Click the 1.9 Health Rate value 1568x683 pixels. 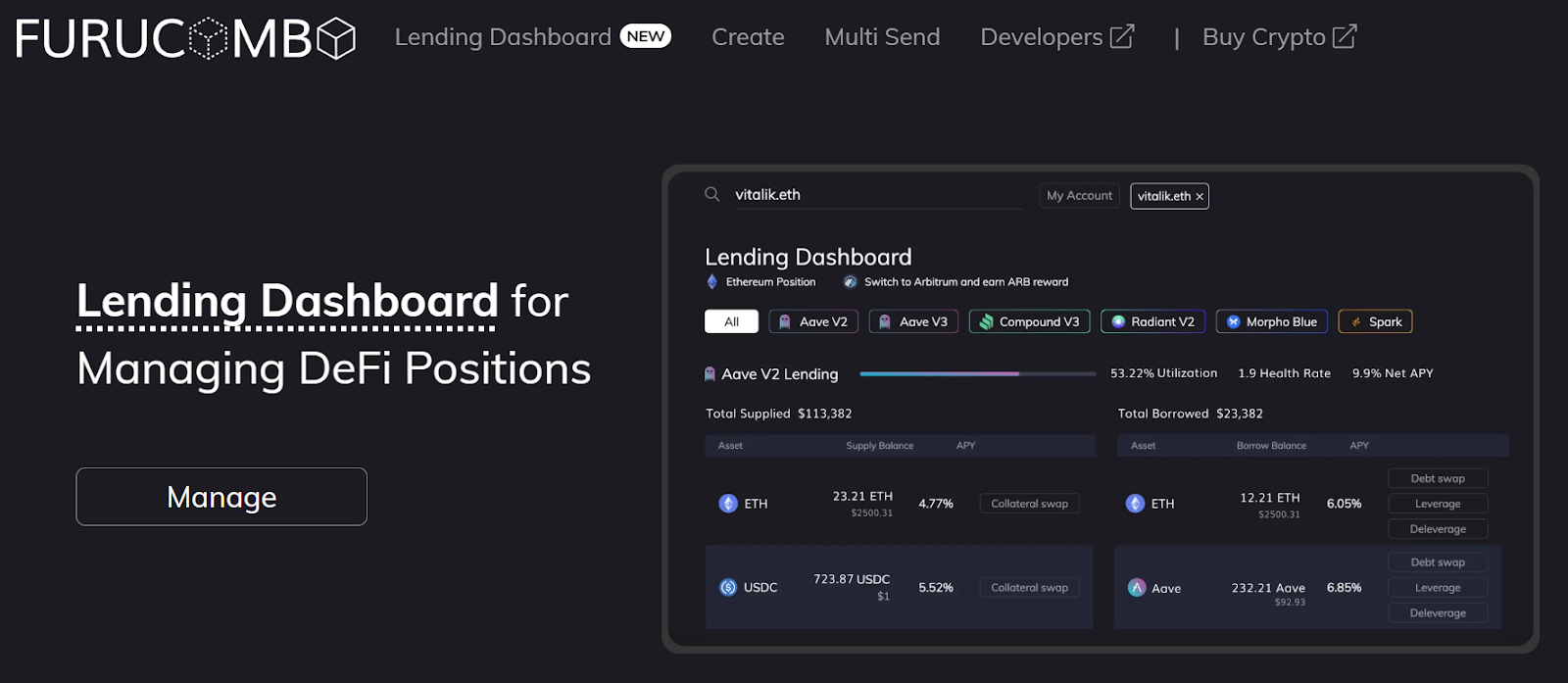1284,373
